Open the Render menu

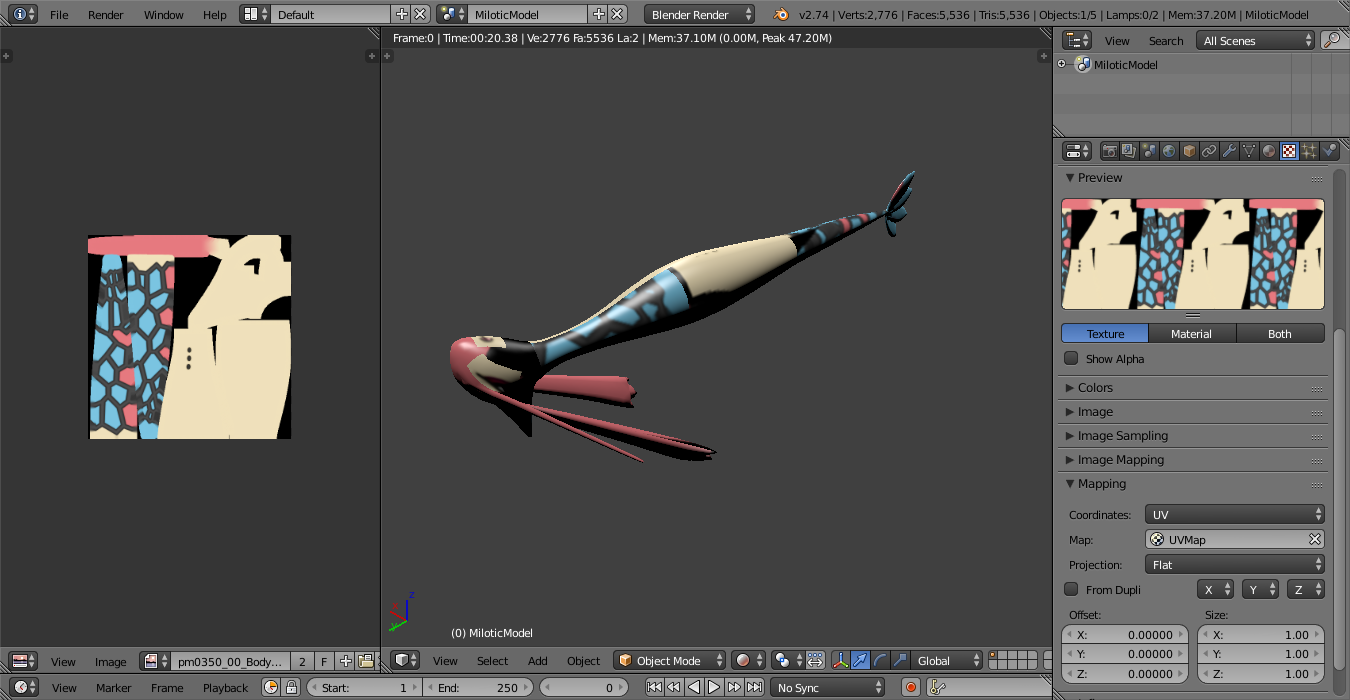[x=106, y=14]
